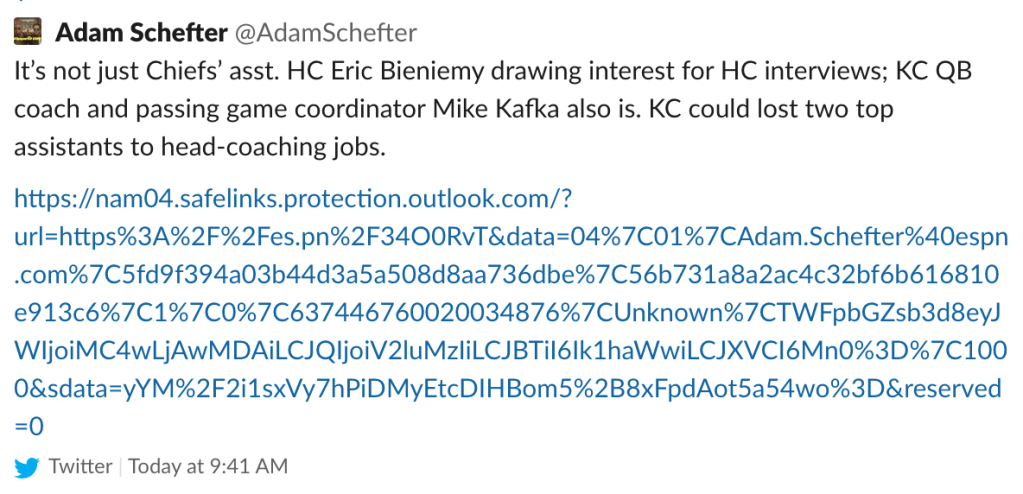Click the Twitter source label in footer
The image size is (1023, 494).
point(80,467)
